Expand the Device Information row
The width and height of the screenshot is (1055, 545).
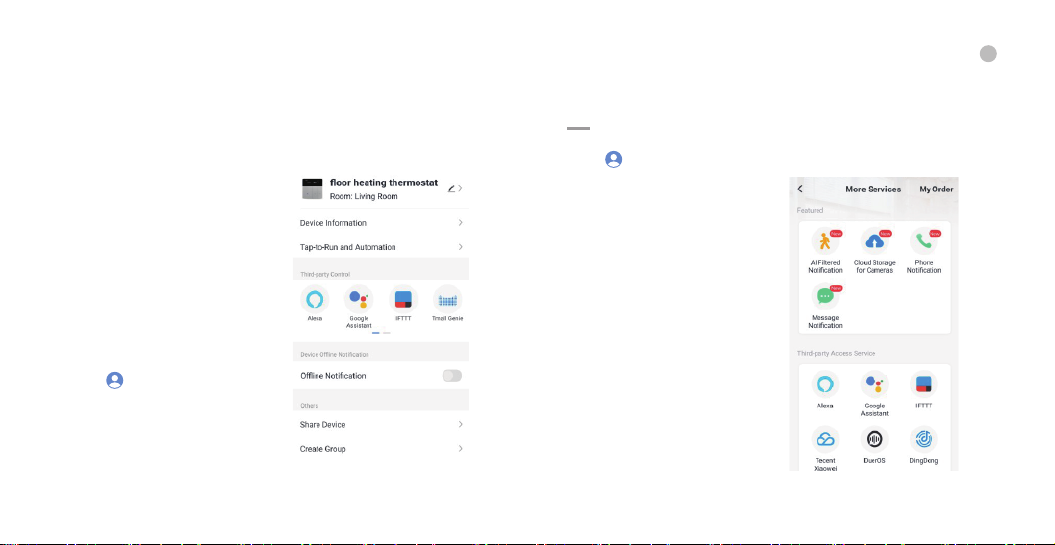[380, 223]
